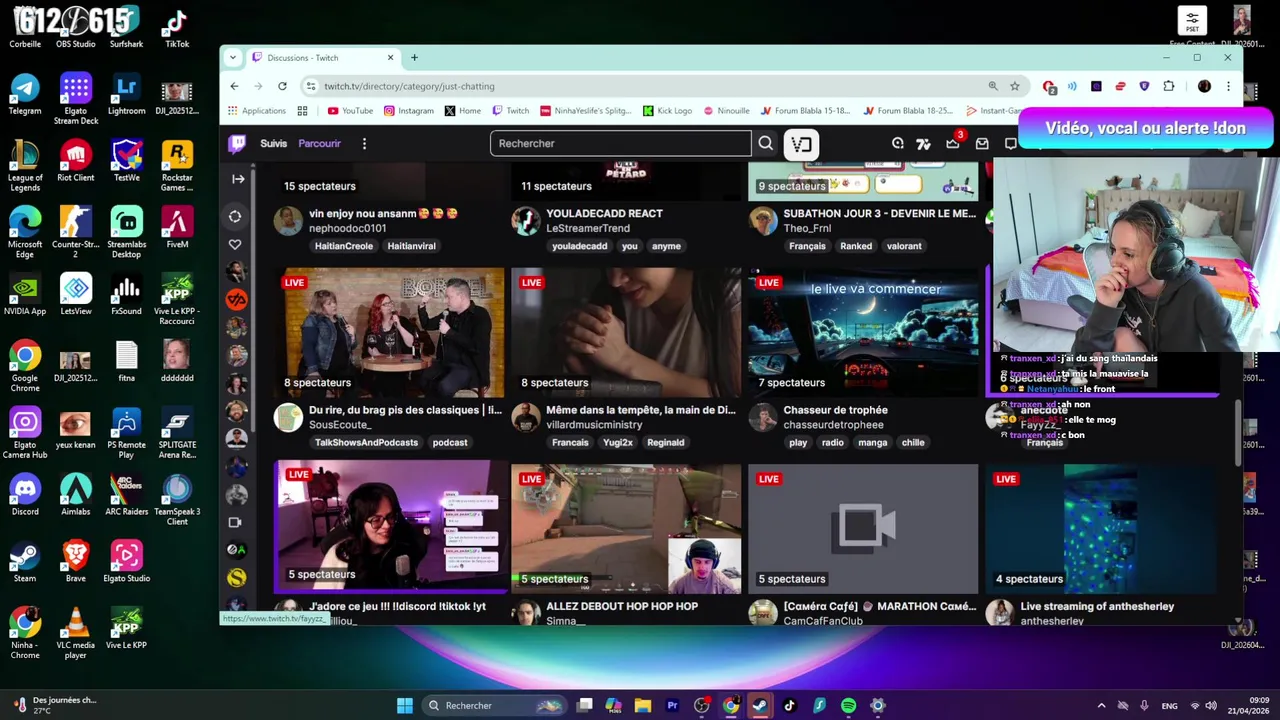Expand the Twitch left sidebar arrow

pos(238,179)
